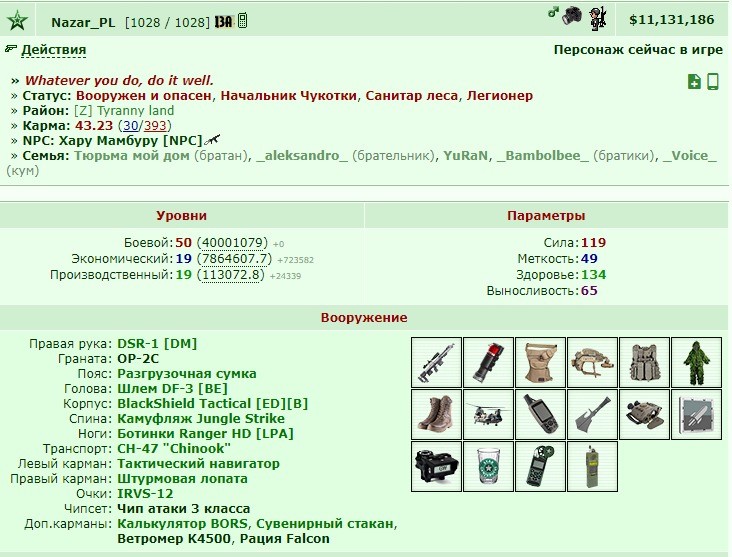Viewport: 732px width, 557px height.
Task: Open family member _Bambolbee_ profile
Action: pyautogui.click(x=542, y=155)
